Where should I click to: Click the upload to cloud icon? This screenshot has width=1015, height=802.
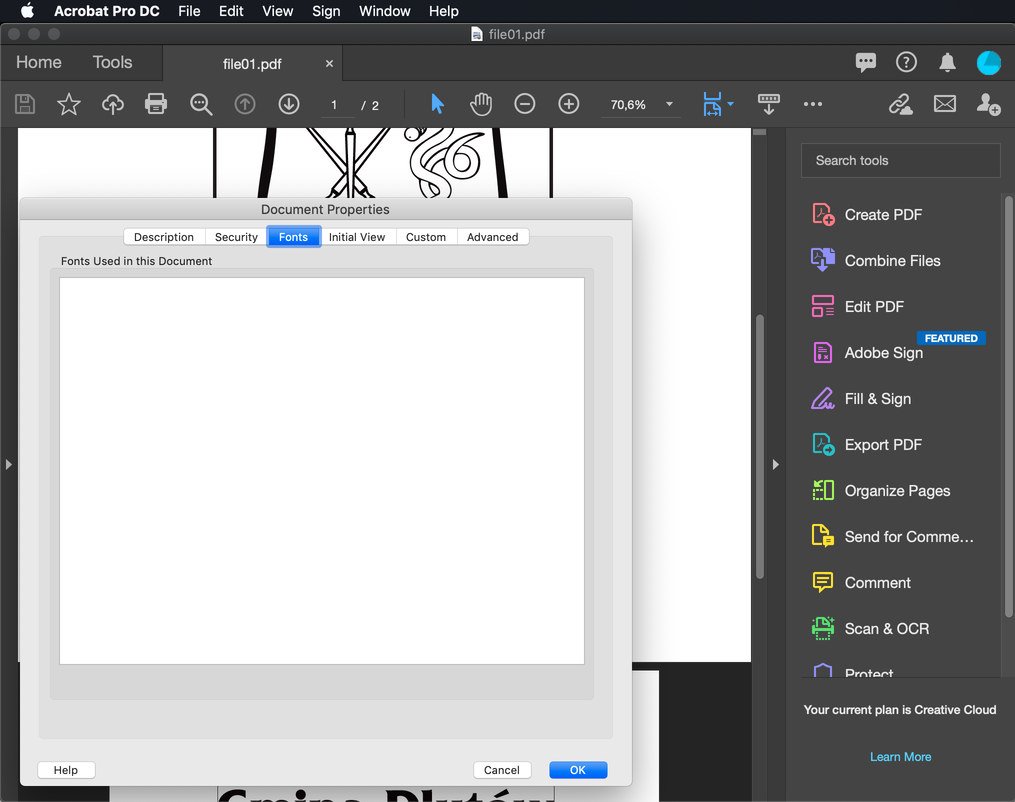pos(113,104)
